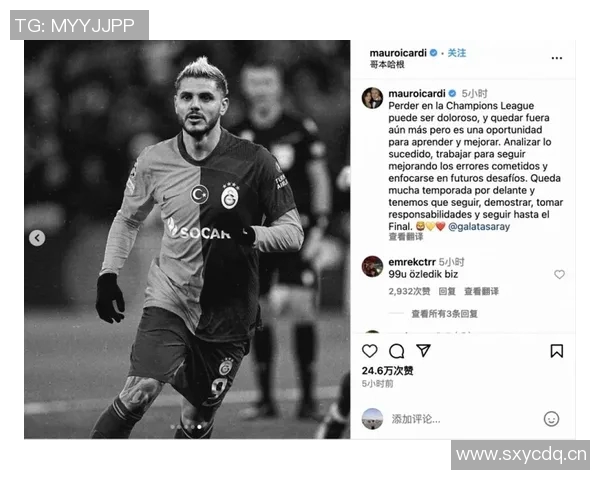
Task: Share the post with the paper plane icon
Action: (423, 351)
